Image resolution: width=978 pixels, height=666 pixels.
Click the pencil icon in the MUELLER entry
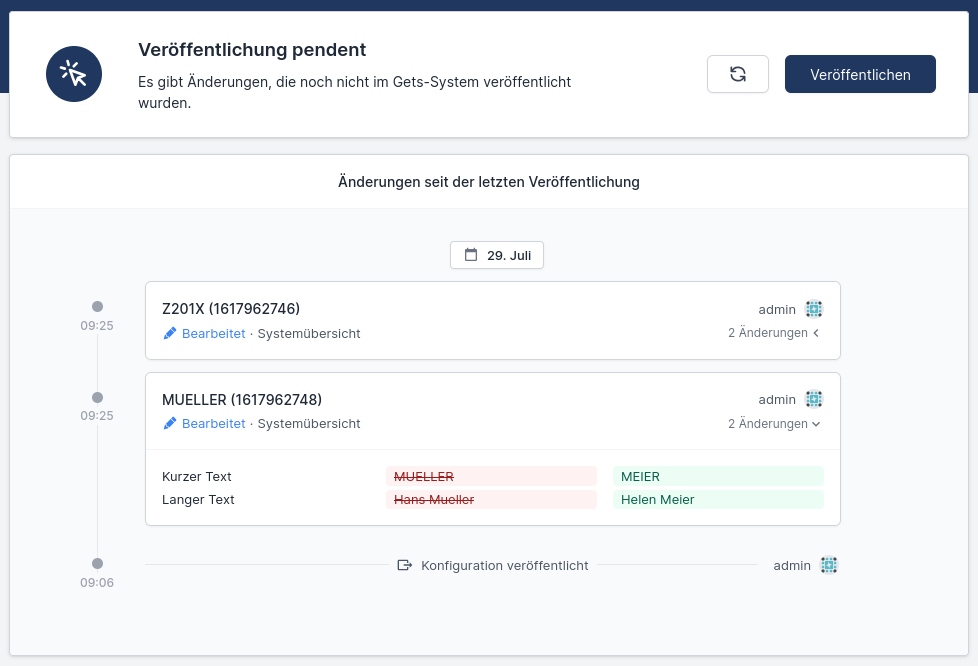click(170, 423)
